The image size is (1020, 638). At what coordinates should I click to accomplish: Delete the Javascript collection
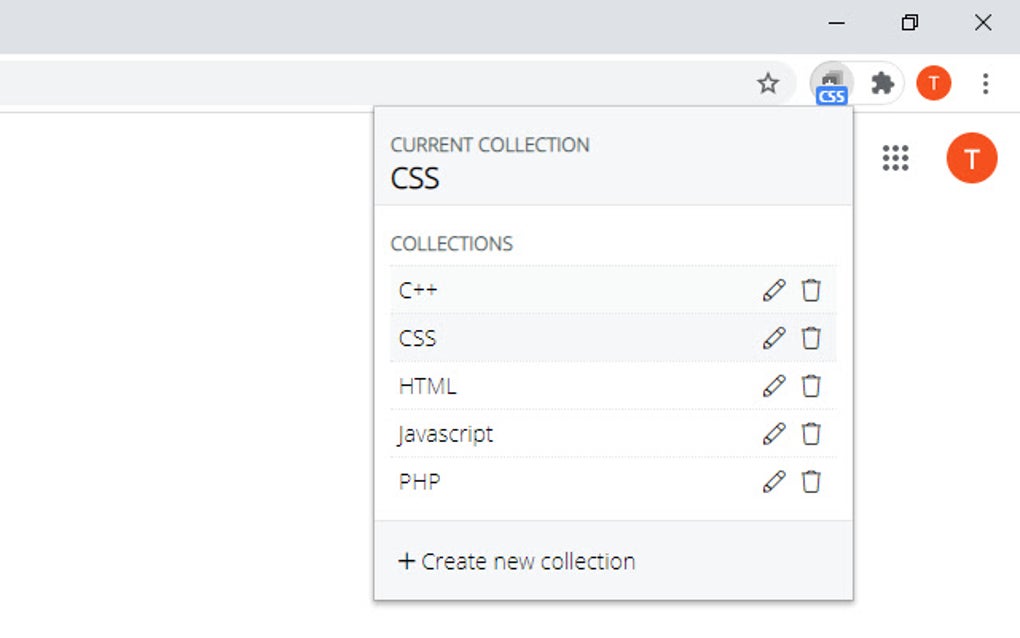pyautogui.click(x=811, y=434)
